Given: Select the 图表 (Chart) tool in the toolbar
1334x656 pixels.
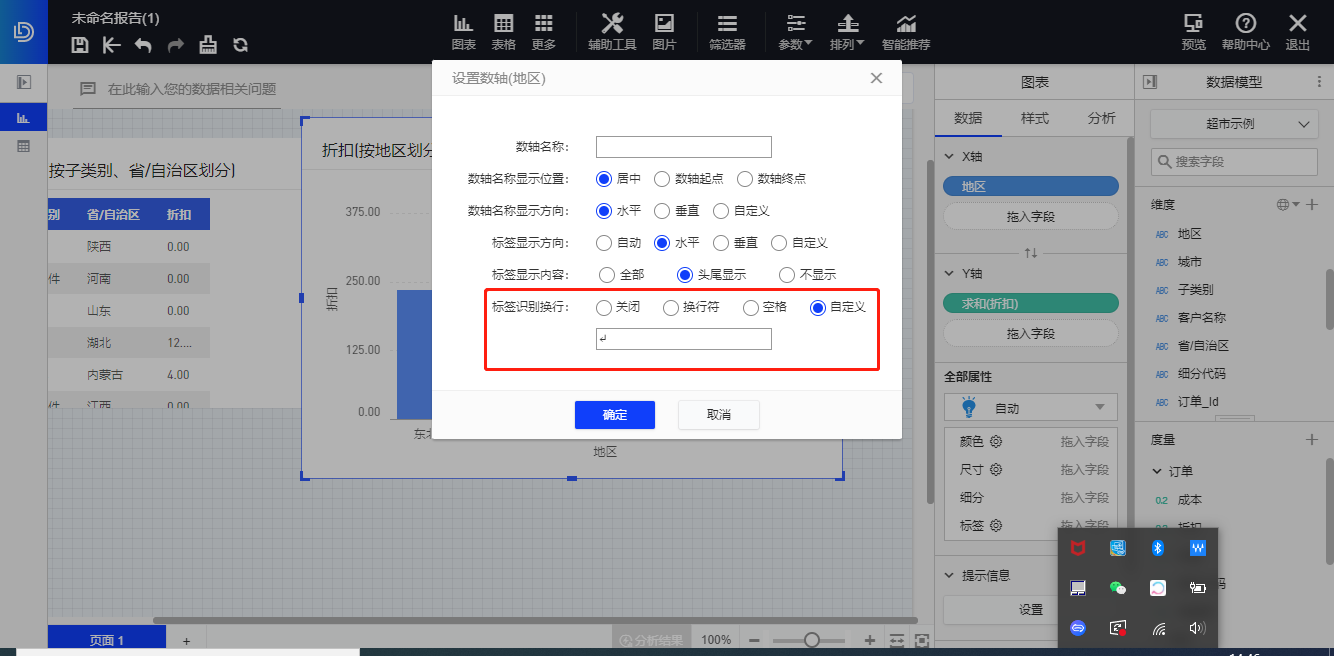Looking at the screenshot, I should pyautogui.click(x=463, y=31).
